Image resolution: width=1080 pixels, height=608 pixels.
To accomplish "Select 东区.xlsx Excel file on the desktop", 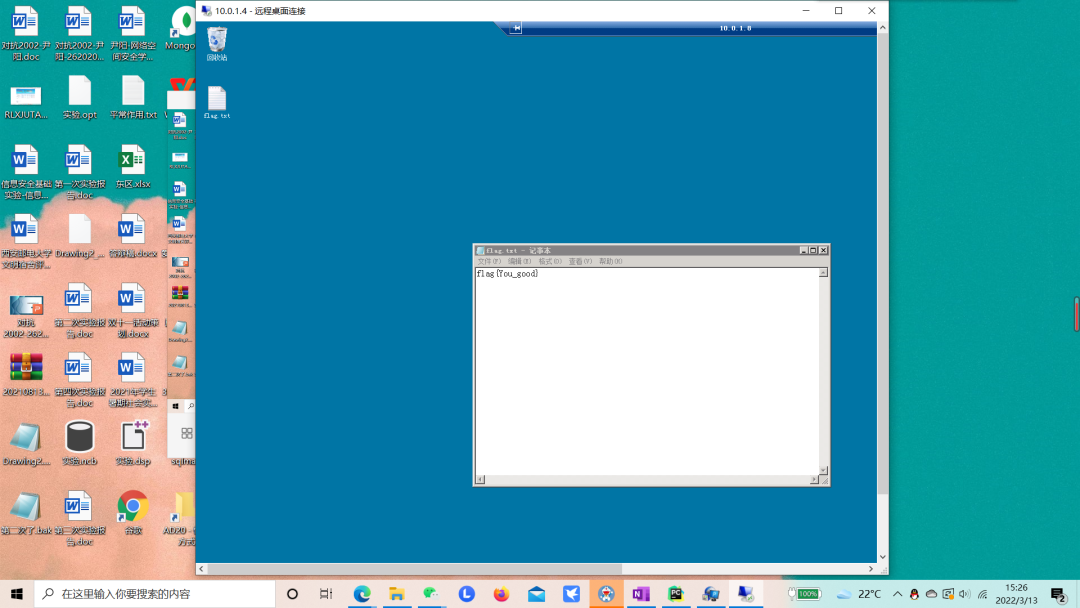I will point(133,166).
